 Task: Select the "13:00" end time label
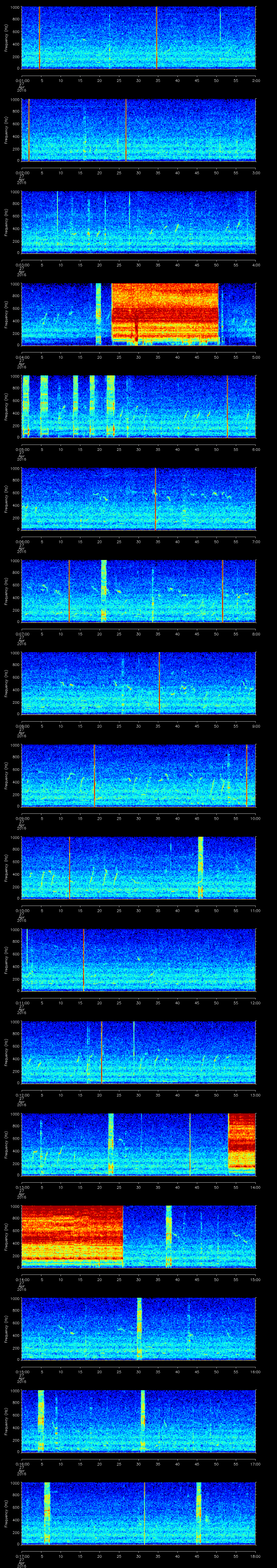(x=256, y=1095)
